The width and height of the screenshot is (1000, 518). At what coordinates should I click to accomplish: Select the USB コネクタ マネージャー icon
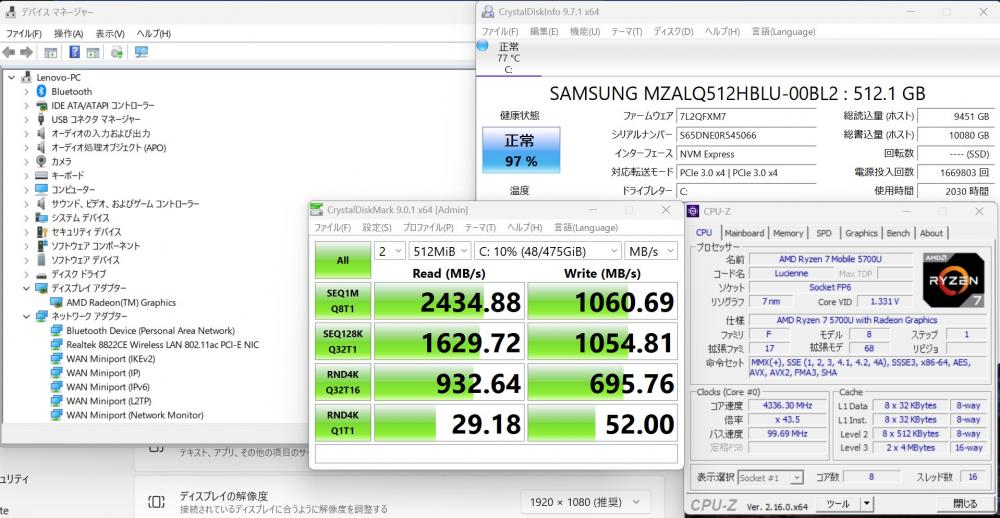tap(41, 119)
